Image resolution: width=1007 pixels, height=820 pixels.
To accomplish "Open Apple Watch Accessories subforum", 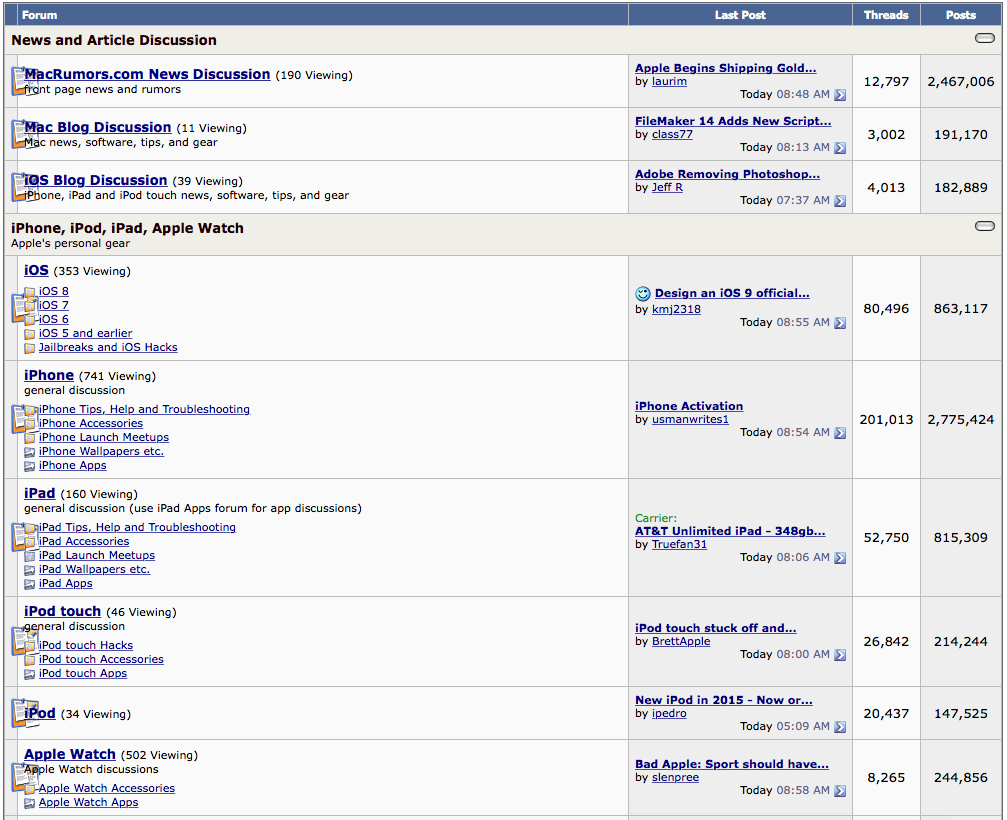I will click(107, 788).
